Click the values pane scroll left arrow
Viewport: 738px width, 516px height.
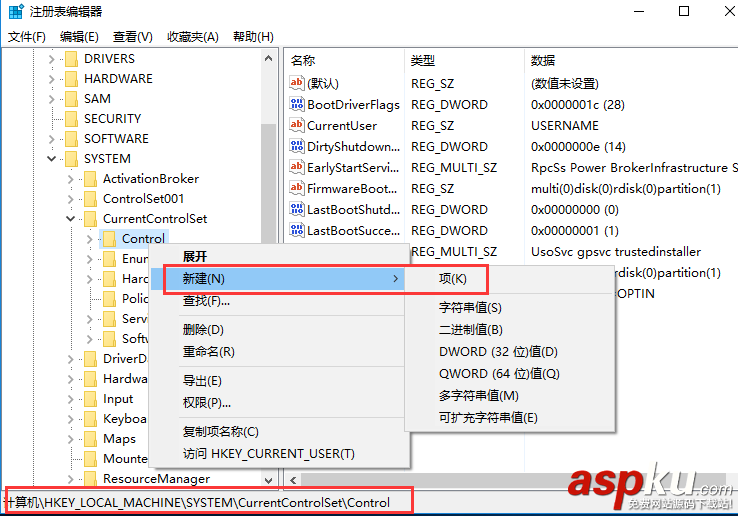coord(294,480)
